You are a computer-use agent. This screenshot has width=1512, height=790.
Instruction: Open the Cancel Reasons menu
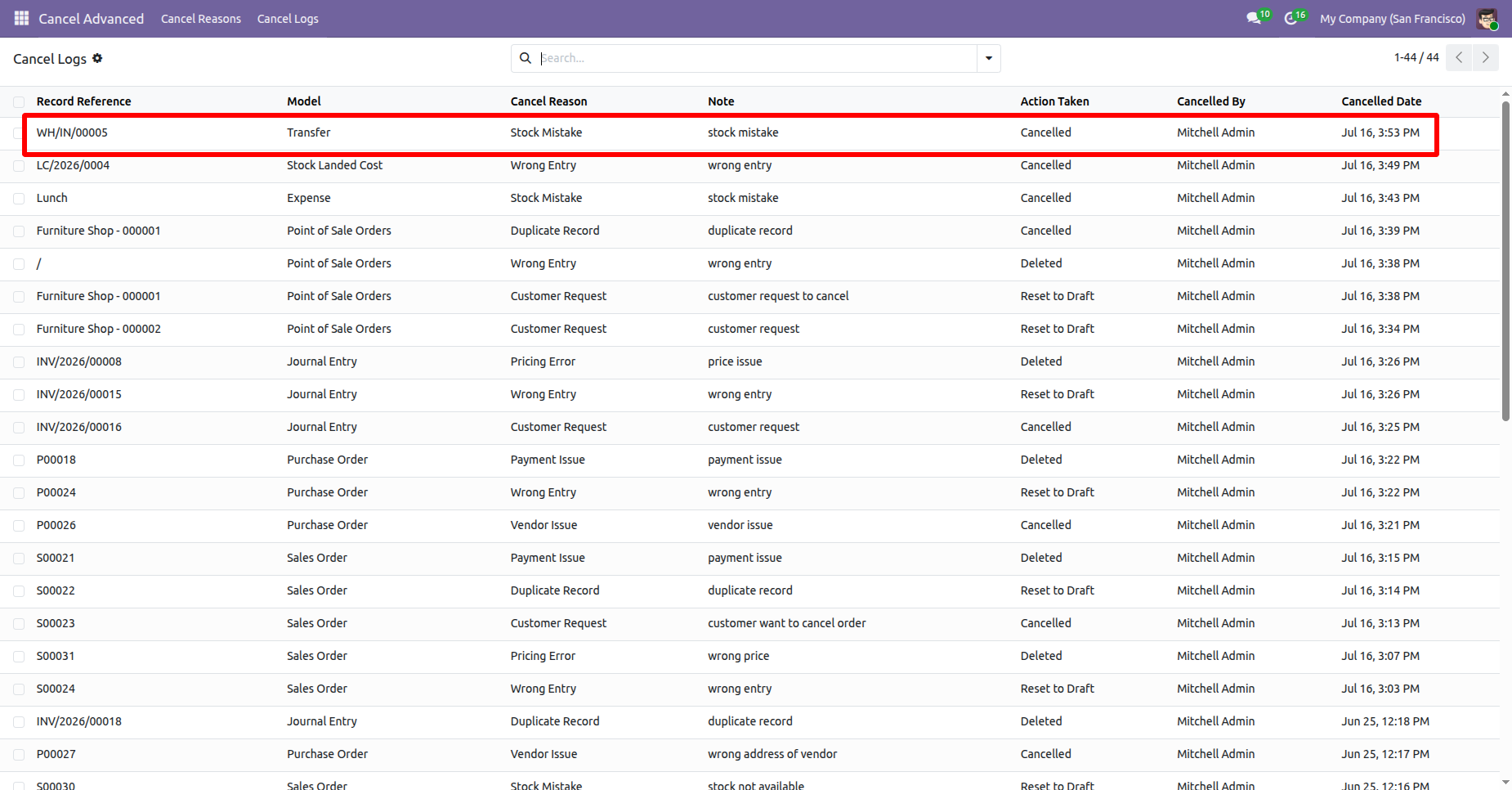[201, 19]
